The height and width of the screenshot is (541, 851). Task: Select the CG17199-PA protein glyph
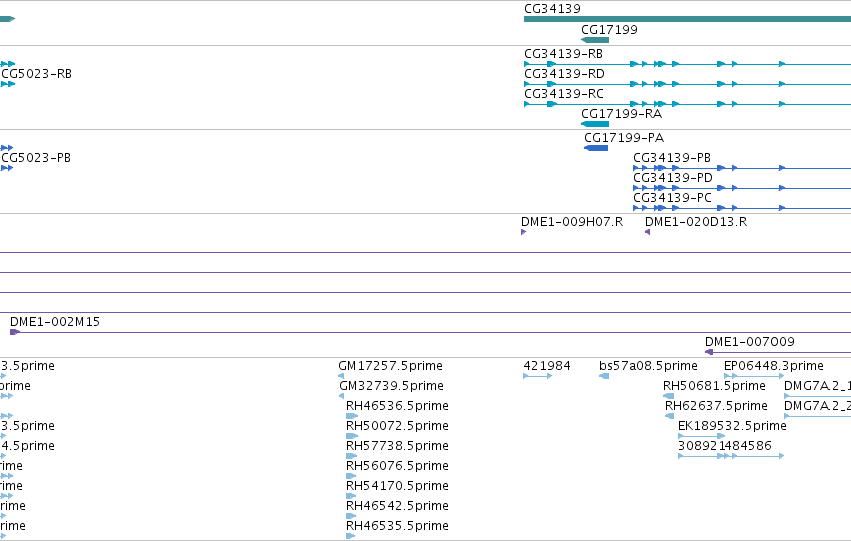click(x=596, y=148)
